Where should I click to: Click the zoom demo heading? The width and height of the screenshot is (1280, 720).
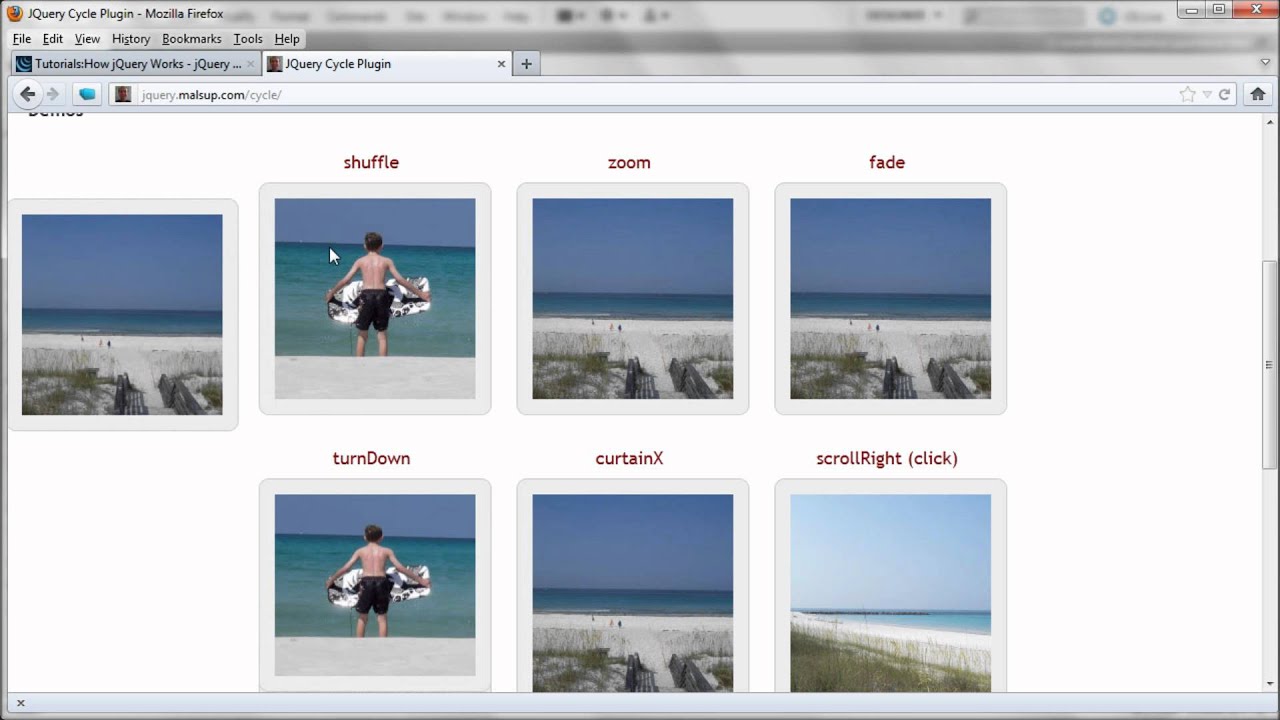(x=629, y=162)
